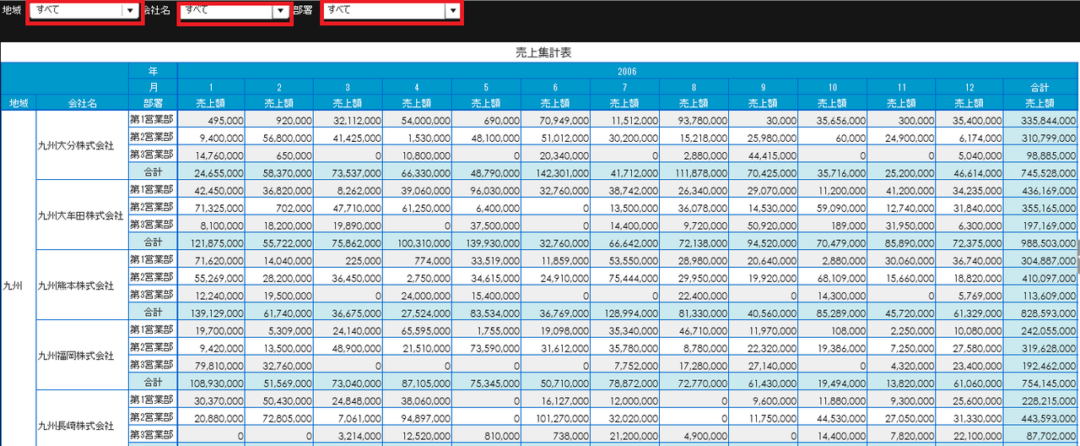Click the 月 header cell
Screen dimensions: 1080x446
click(153, 87)
